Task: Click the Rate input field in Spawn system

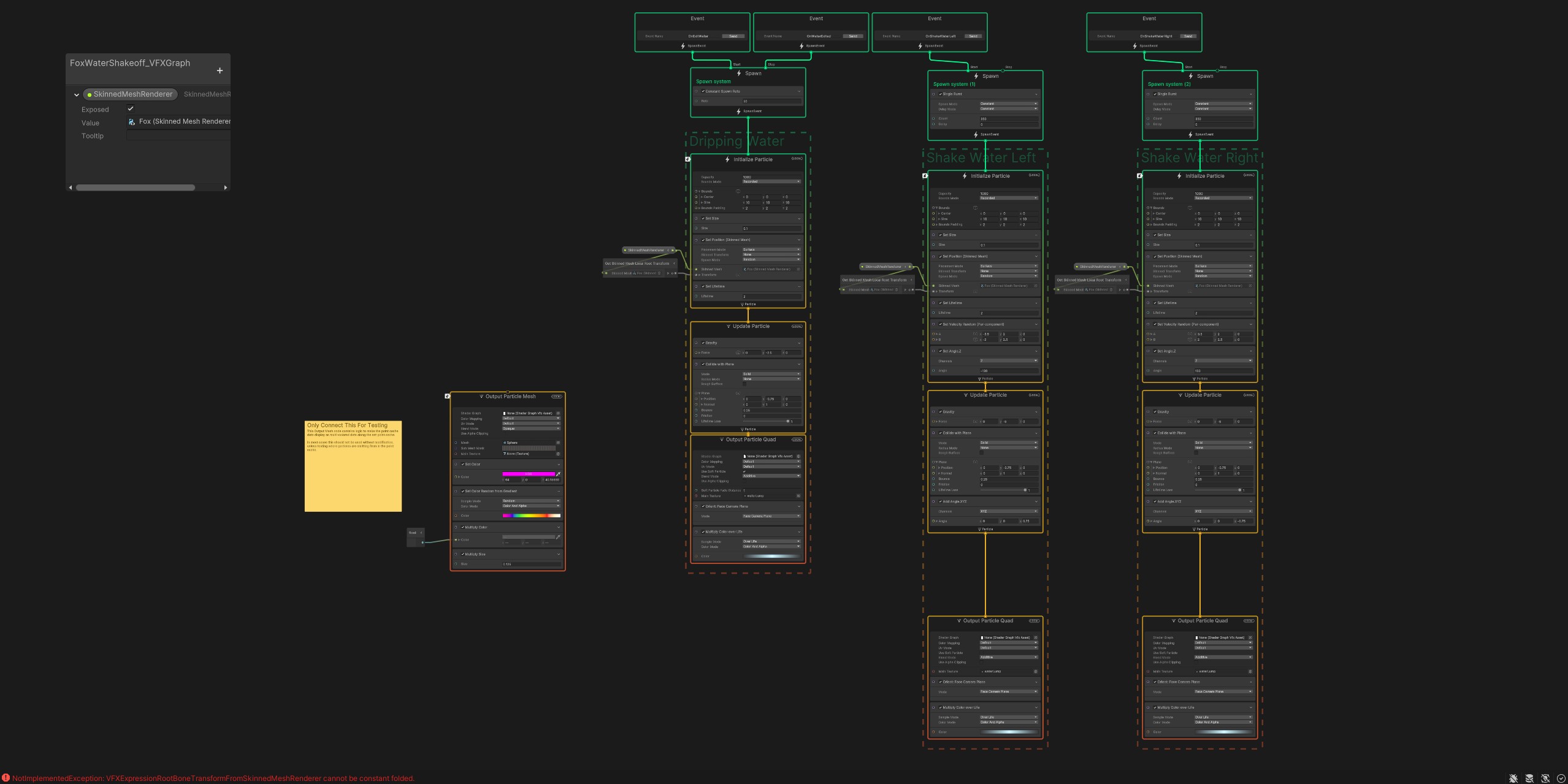Action: [x=771, y=101]
